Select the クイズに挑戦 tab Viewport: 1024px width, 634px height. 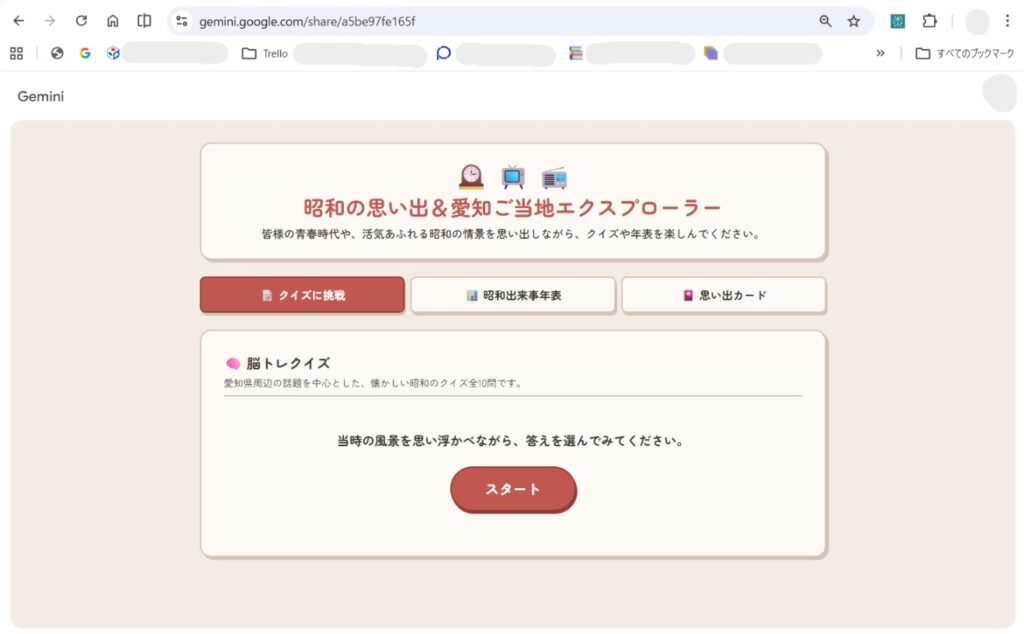tap(302, 295)
